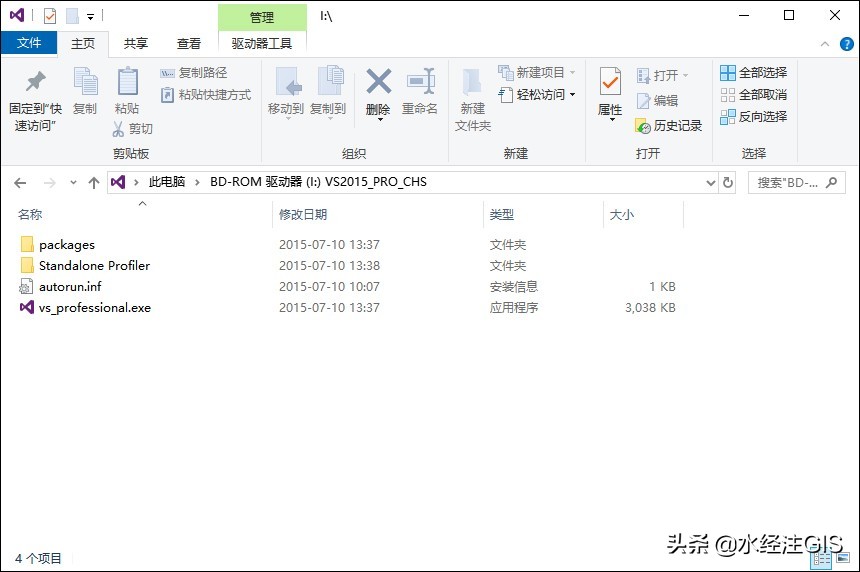Click the search magnifier icon
The image size is (860, 572).
click(831, 183)
